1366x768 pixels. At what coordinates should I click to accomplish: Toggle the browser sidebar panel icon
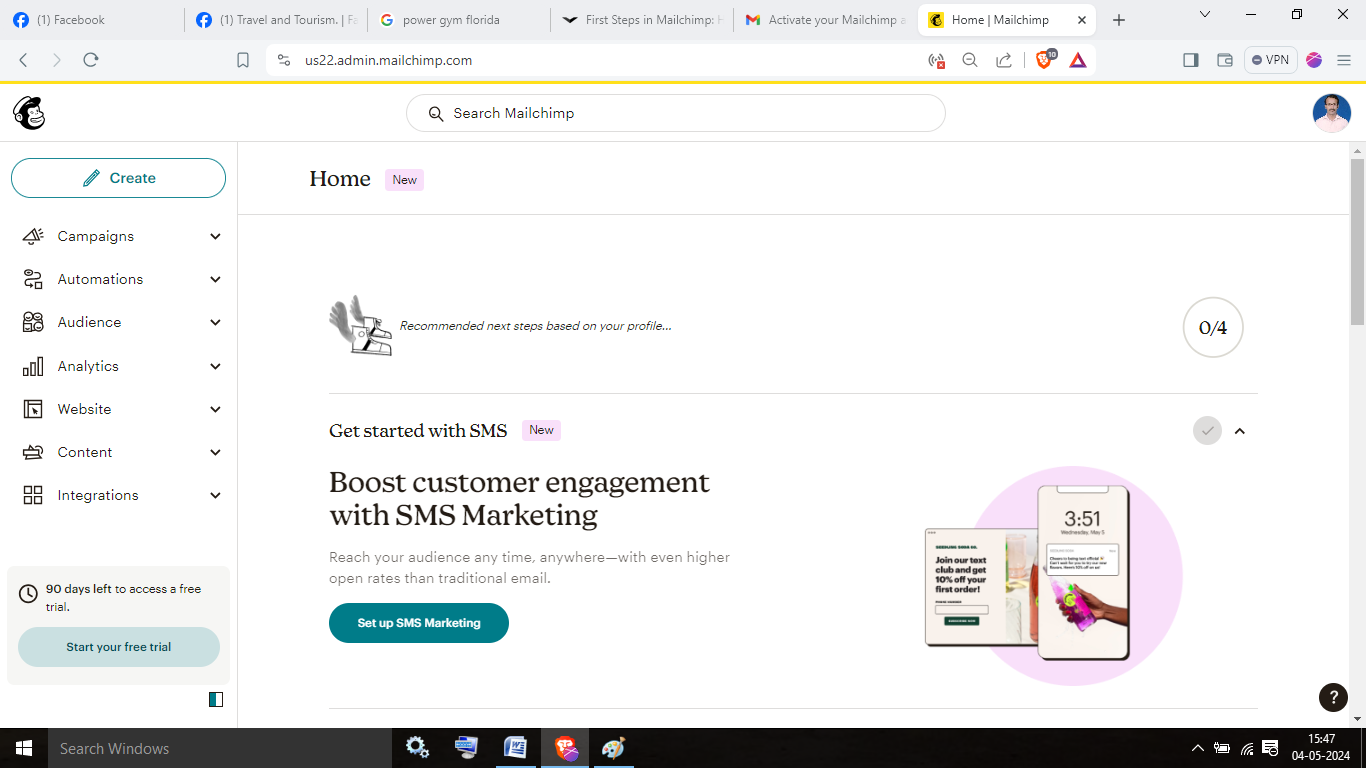point(1190,60)
